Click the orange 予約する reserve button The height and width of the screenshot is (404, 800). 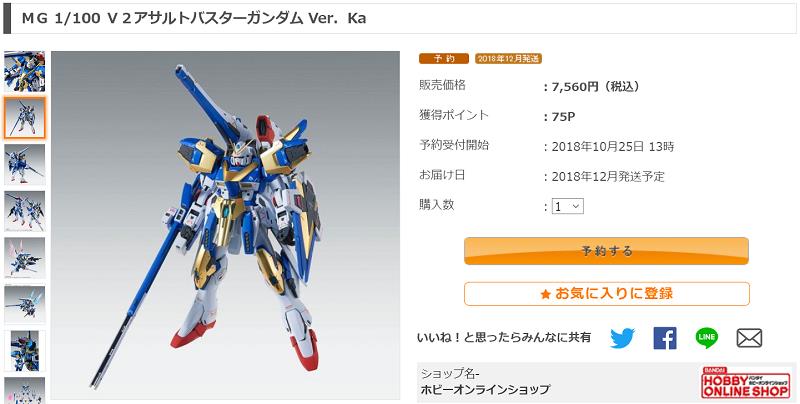[x=606, y=251]
